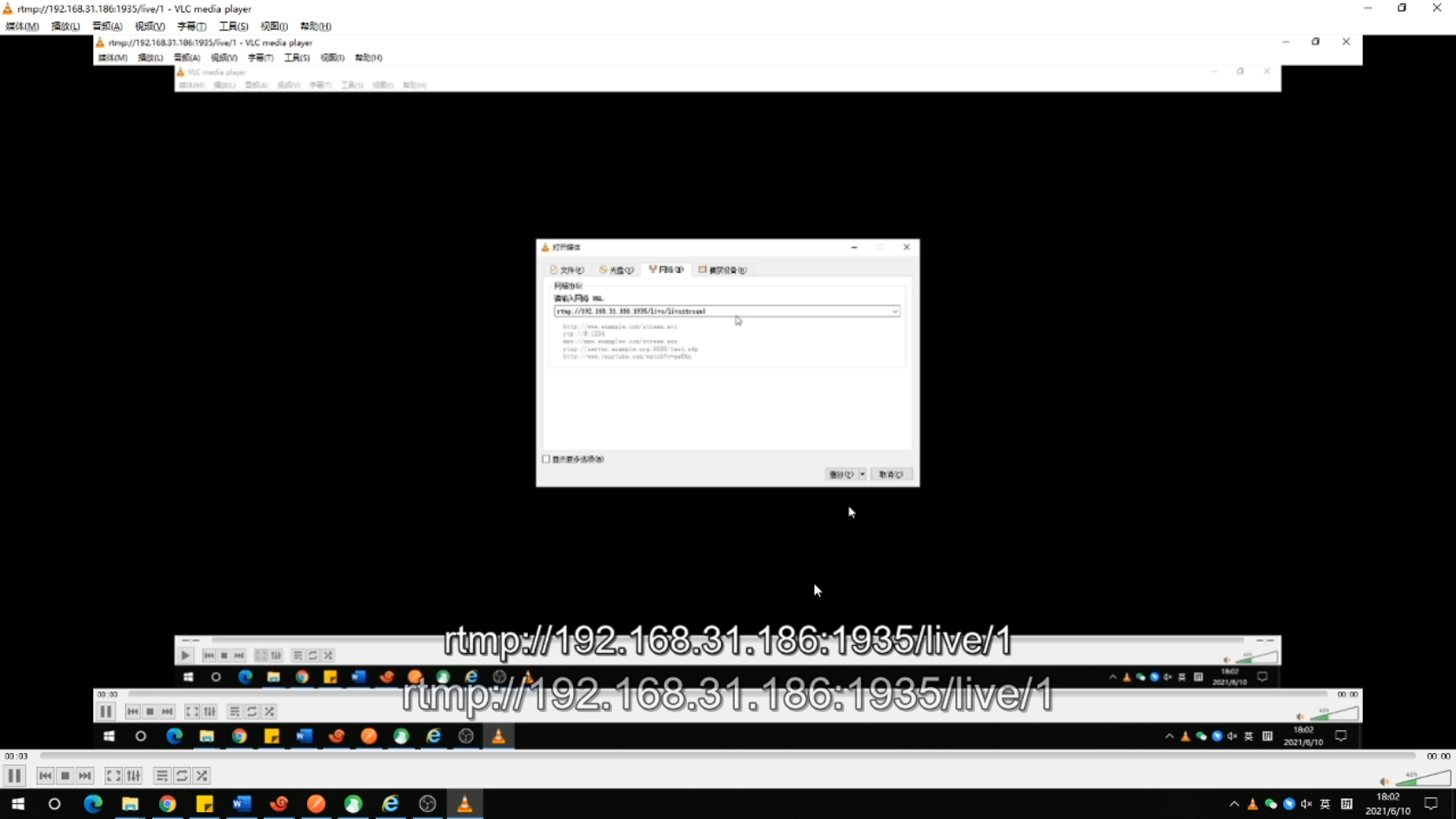
Task: Open the 帮助(H) menu in outer VLC
Action: click(x=316, y=26)
